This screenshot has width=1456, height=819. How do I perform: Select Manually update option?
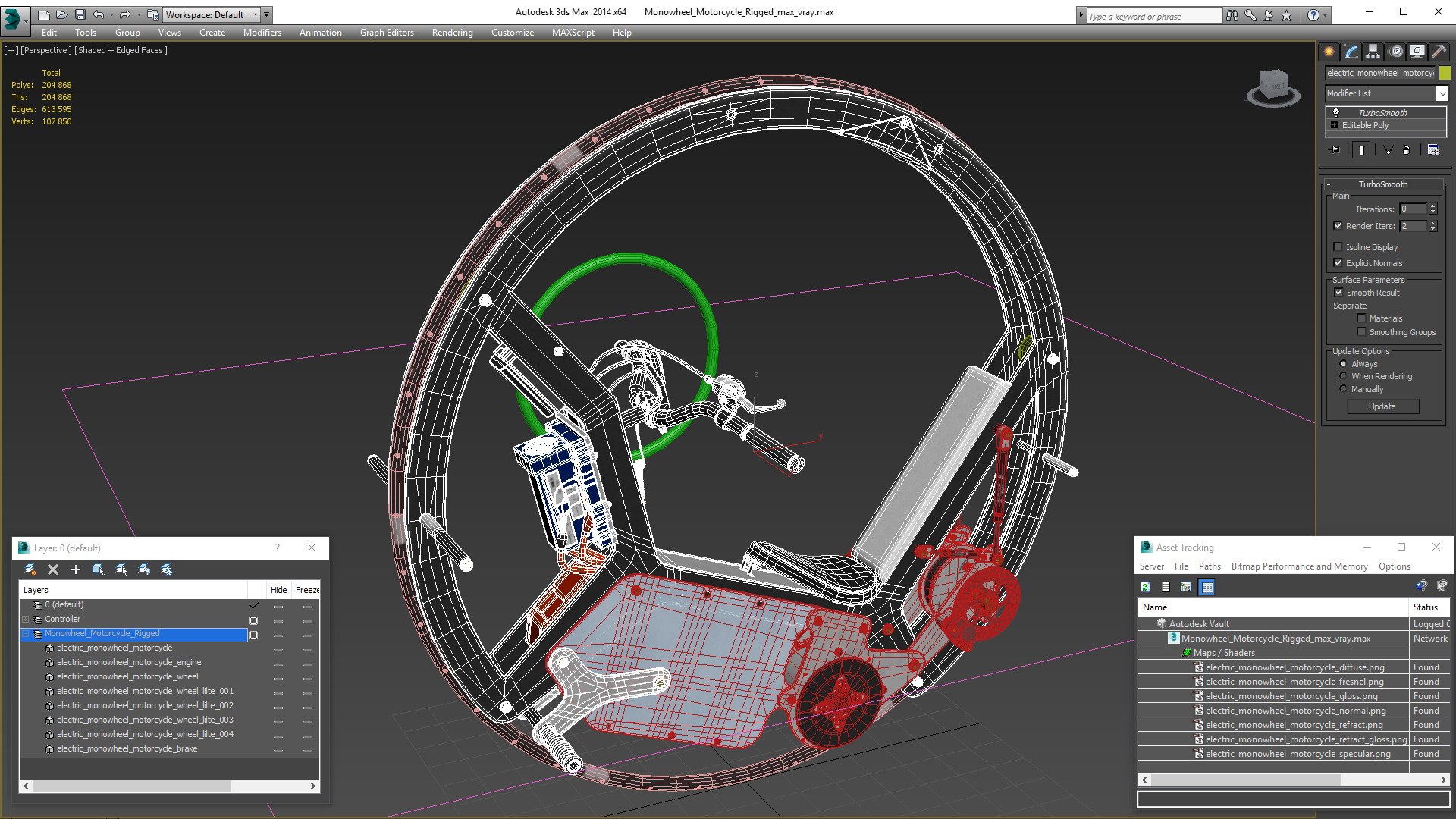pyautogui.click(x=1343, y=389)
